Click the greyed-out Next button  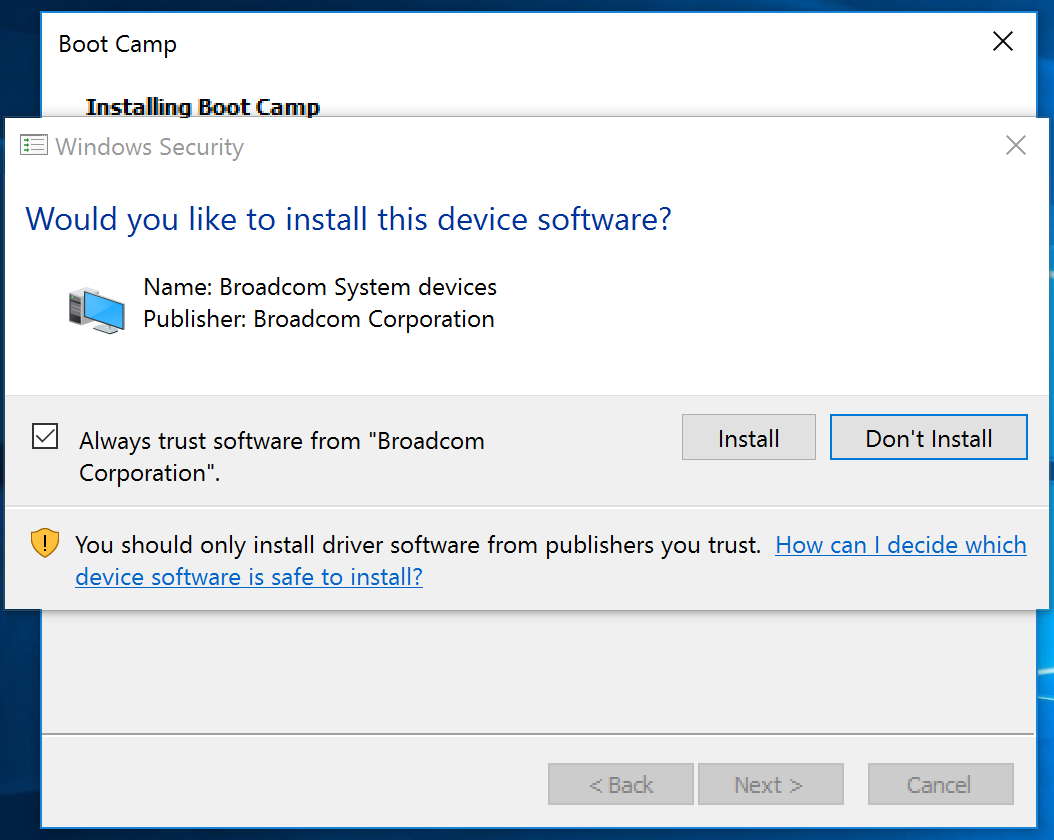[770, 785]
